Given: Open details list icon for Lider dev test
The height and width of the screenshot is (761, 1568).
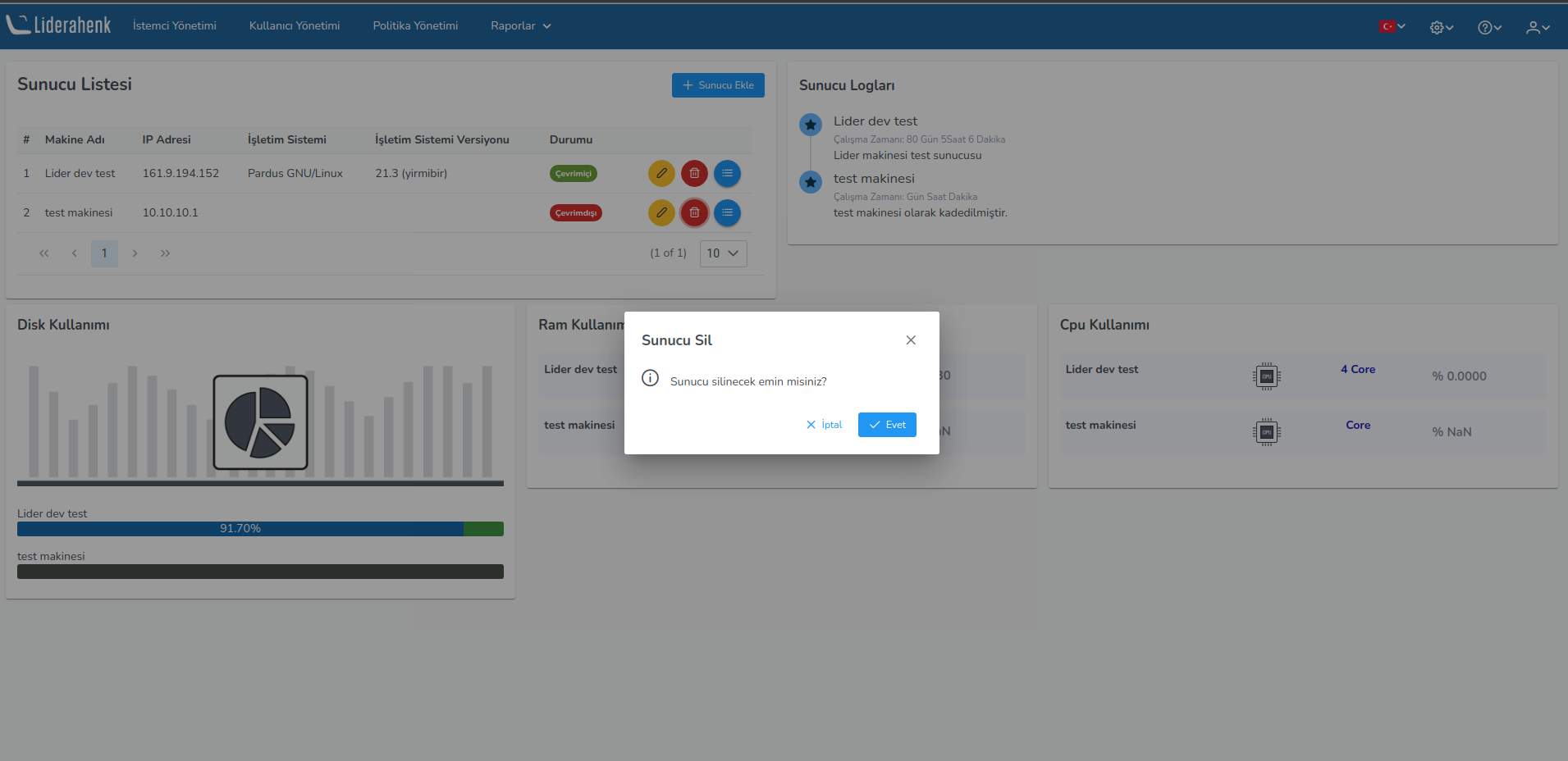Looking at the screenshot, I should [x=727, y=173].
